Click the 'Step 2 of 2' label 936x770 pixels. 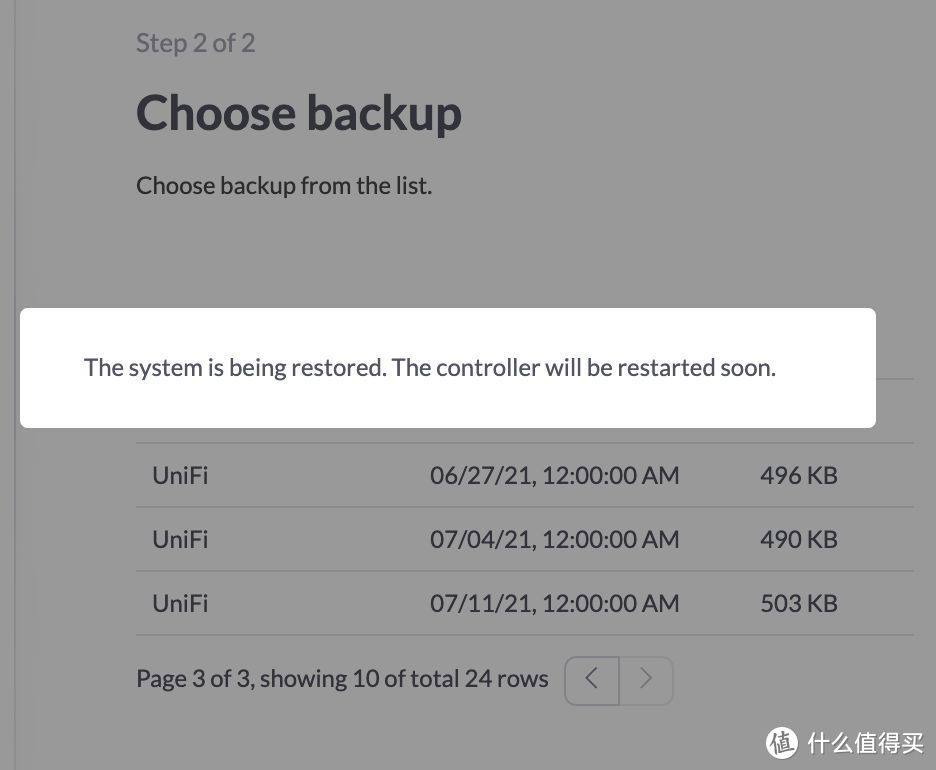[x=195, y=43]
